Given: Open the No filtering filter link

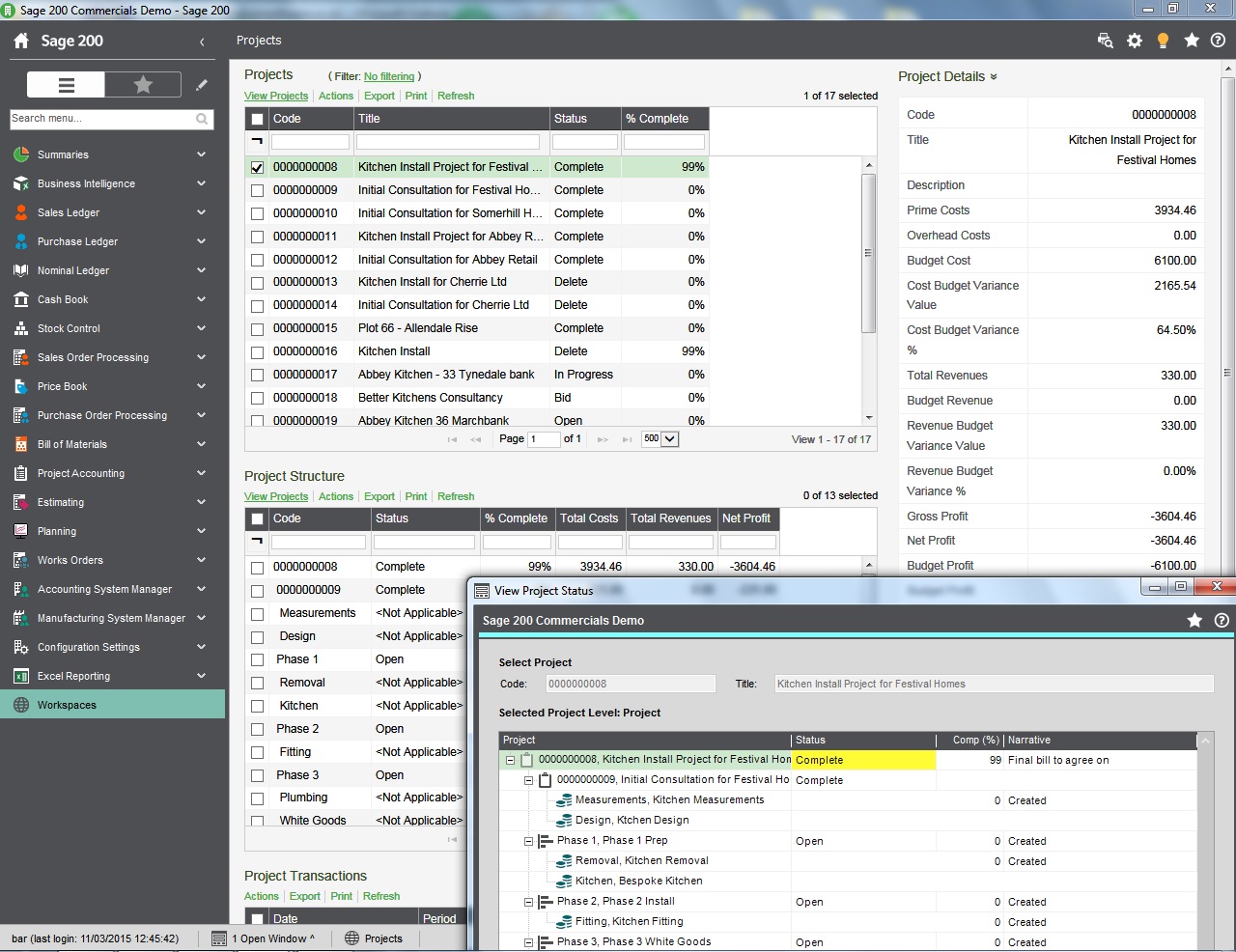Looking at the screenshot, I should [389, 76].
